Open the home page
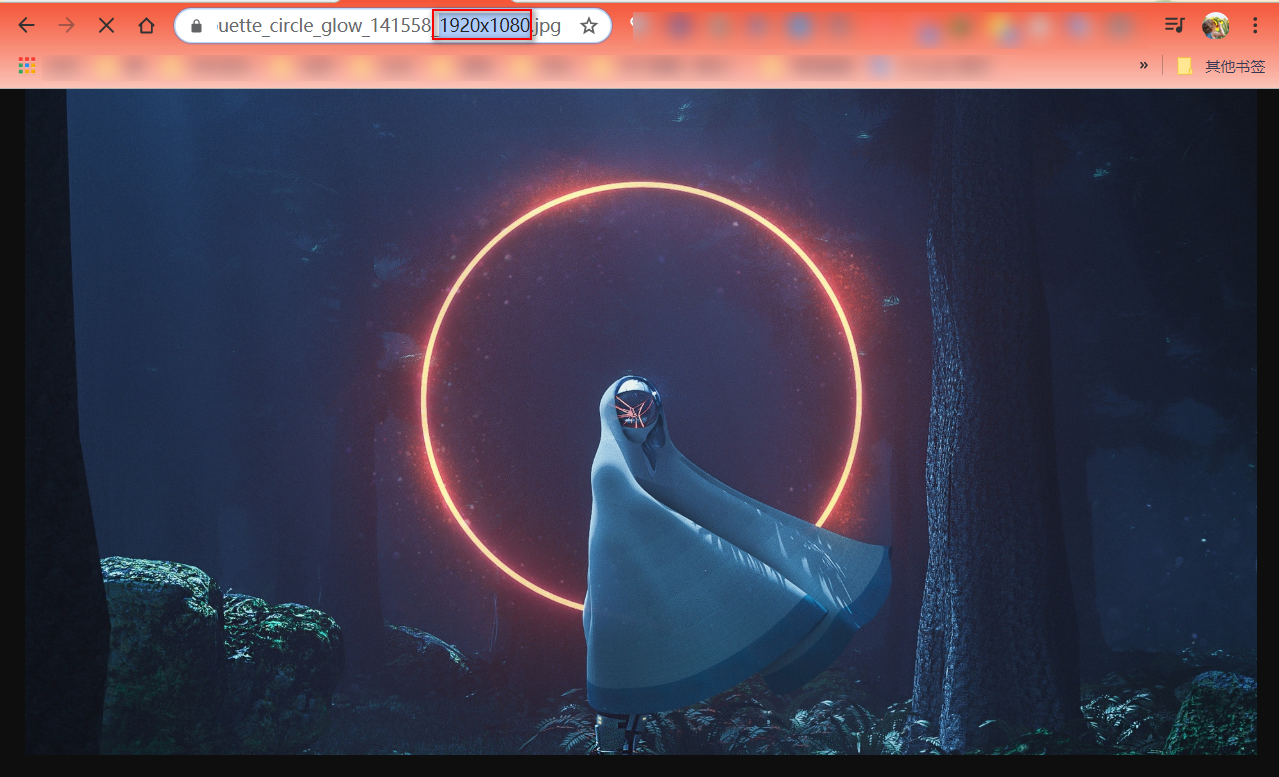The image size is (1279, 777). pyautogui.click(x=146, y=26)
